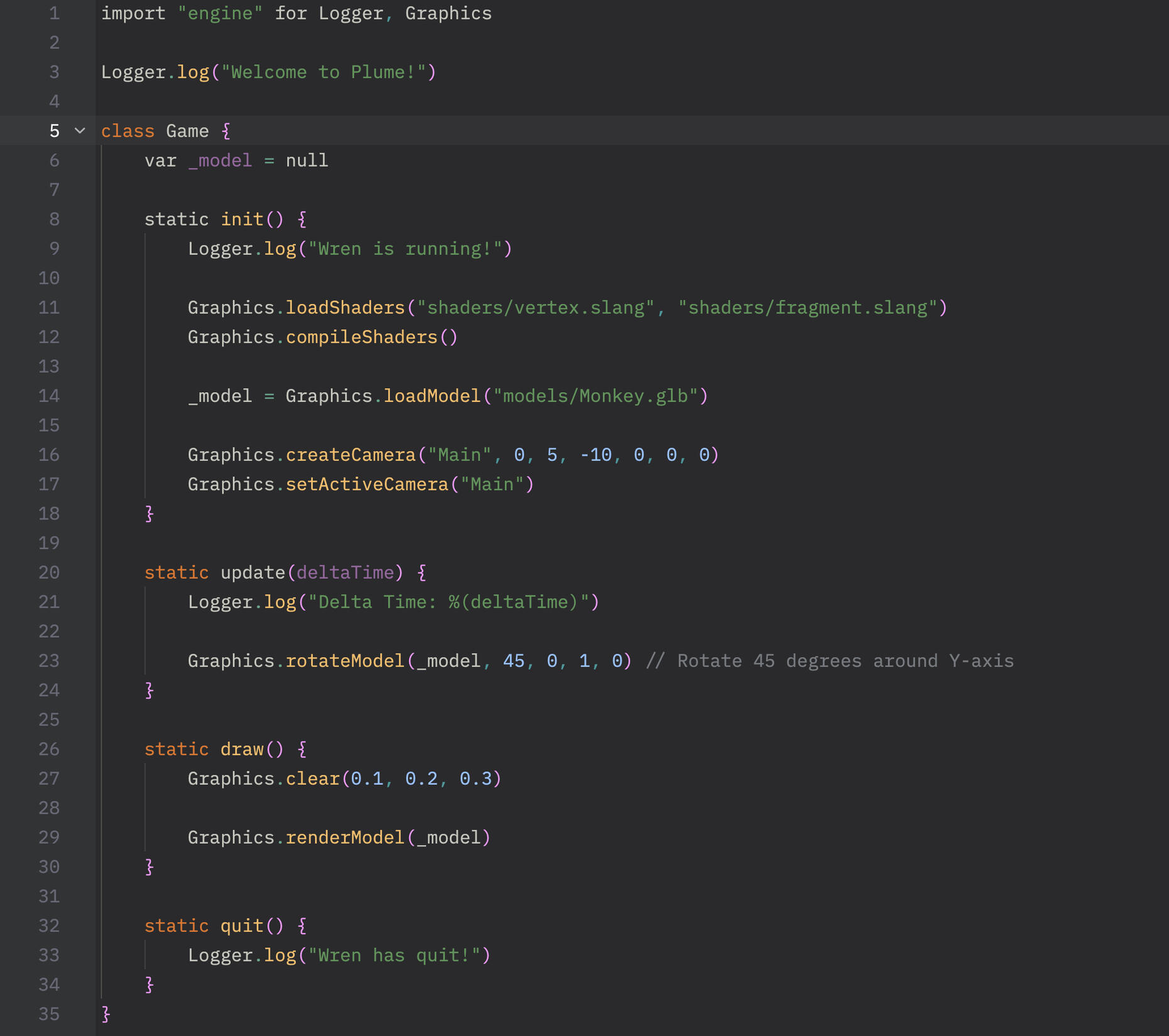Click the closing brace on line 35
Screen dimensions: 1169x1036
click(106, 1014)
